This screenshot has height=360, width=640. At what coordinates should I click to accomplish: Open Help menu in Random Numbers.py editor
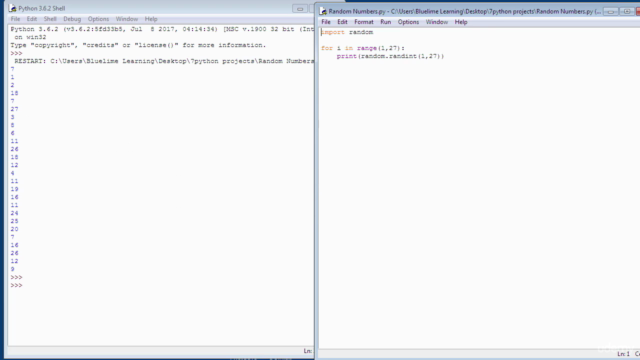[x=461, y=22]
